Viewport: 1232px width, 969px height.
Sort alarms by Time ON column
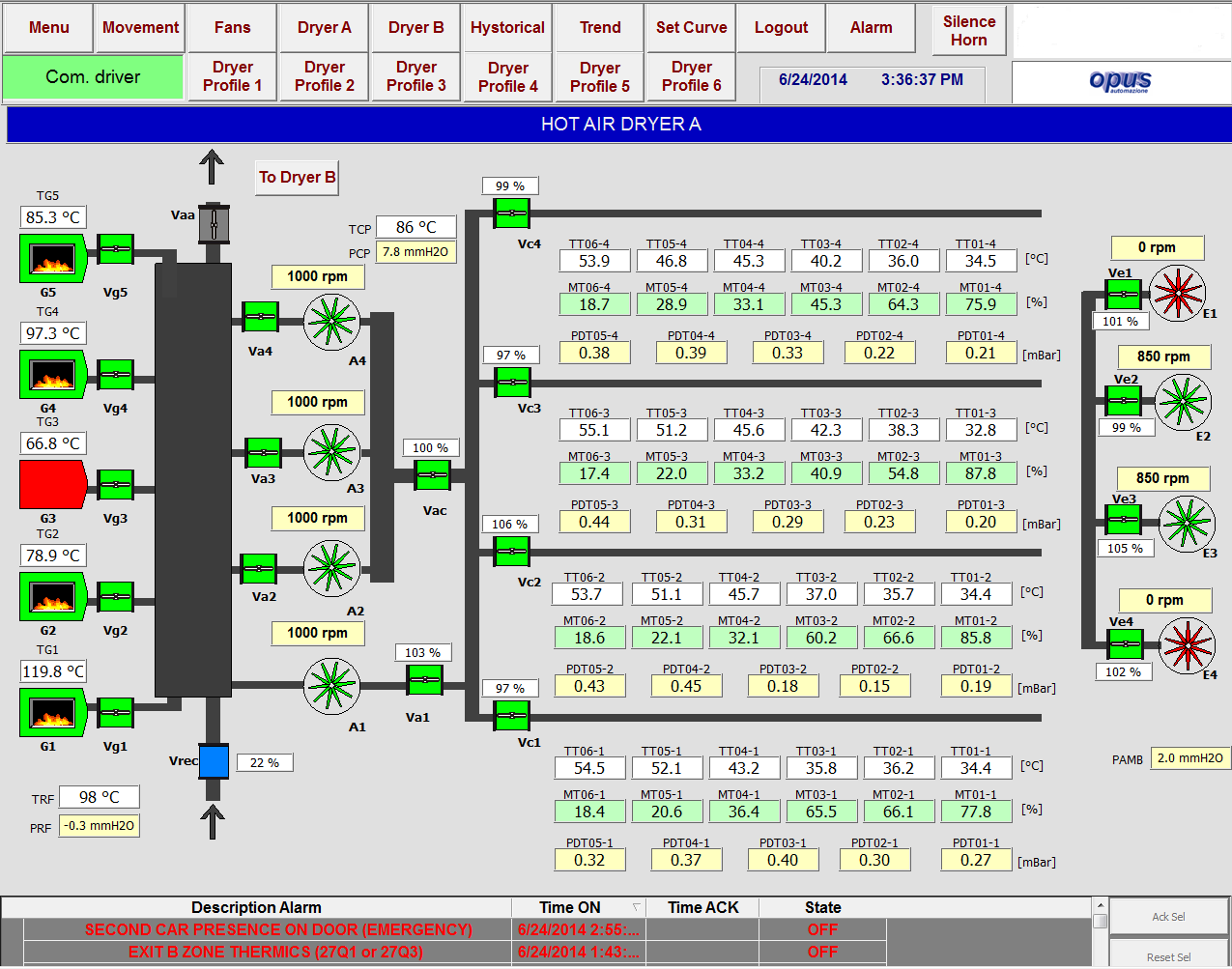click(579, 908)
